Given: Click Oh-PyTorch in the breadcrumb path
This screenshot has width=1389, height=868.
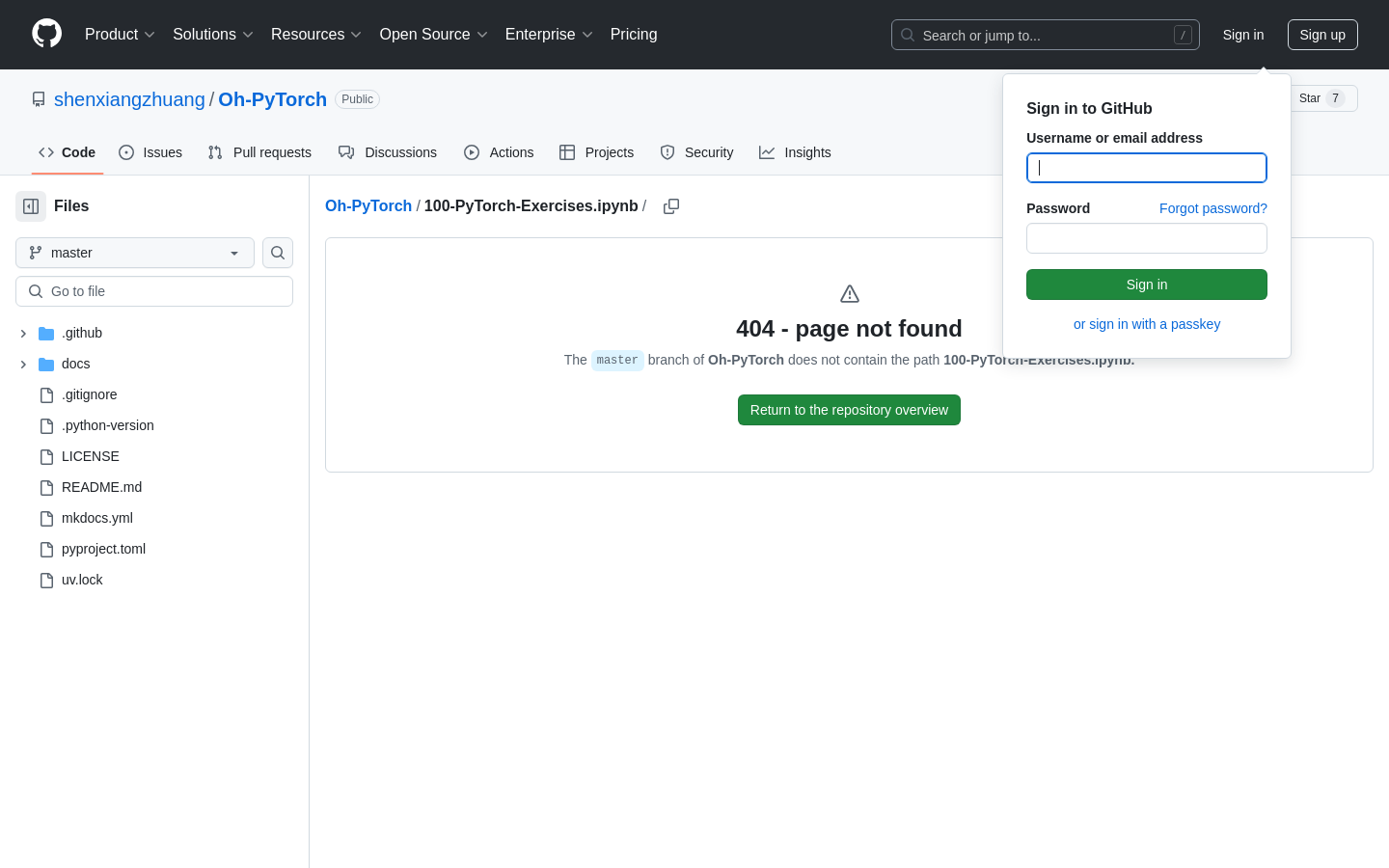Looking at the screenshot, I should point(368,205).
